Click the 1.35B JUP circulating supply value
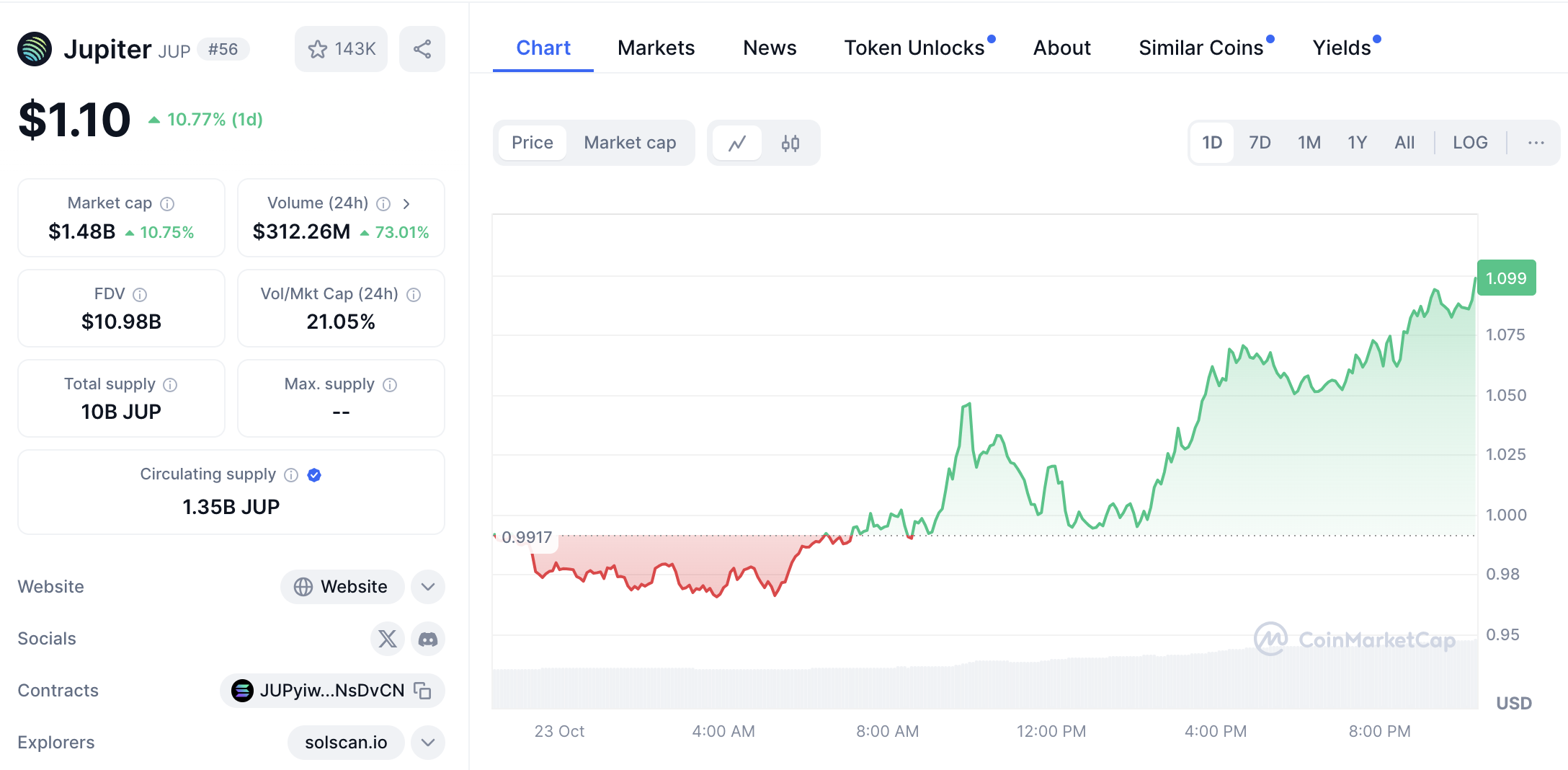The image size is (1568, 770). (x=231, y=507)
